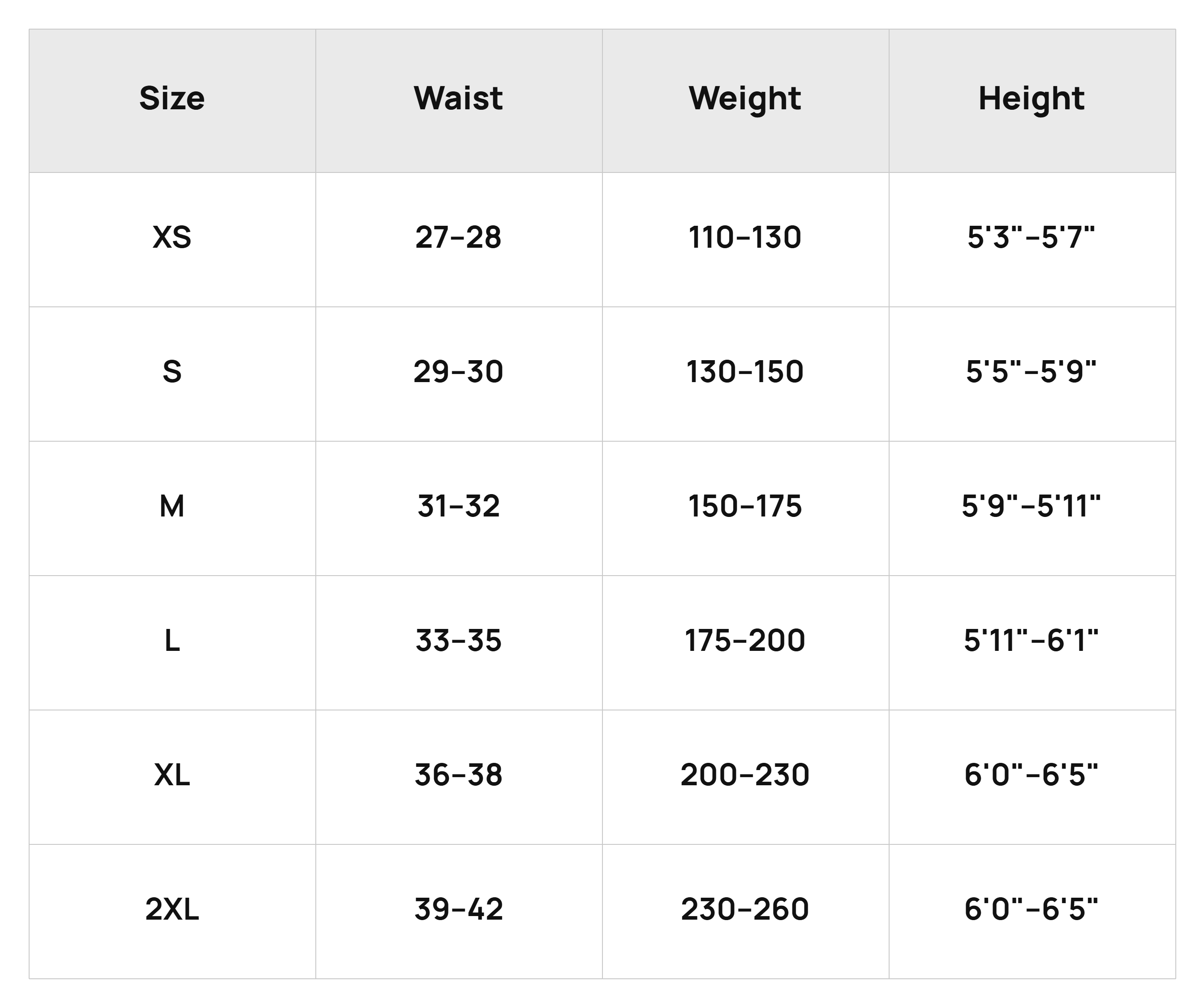Image resolution: width=1204 pixels, height=1007 pixels.
Task: Click height value 5'3"–5'7"
Action: click(1032, 237)
